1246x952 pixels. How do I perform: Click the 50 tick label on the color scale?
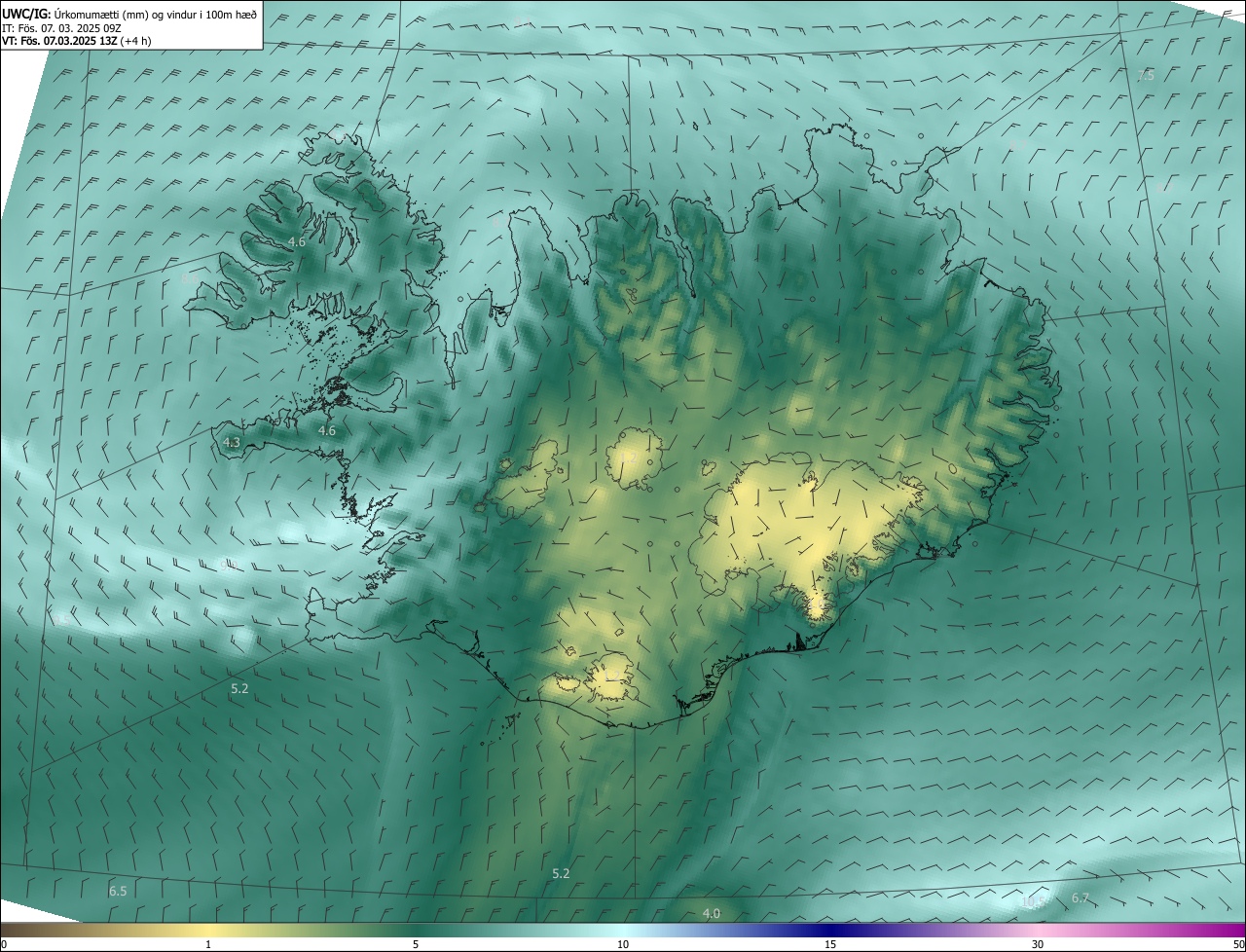coord(1237,944)
